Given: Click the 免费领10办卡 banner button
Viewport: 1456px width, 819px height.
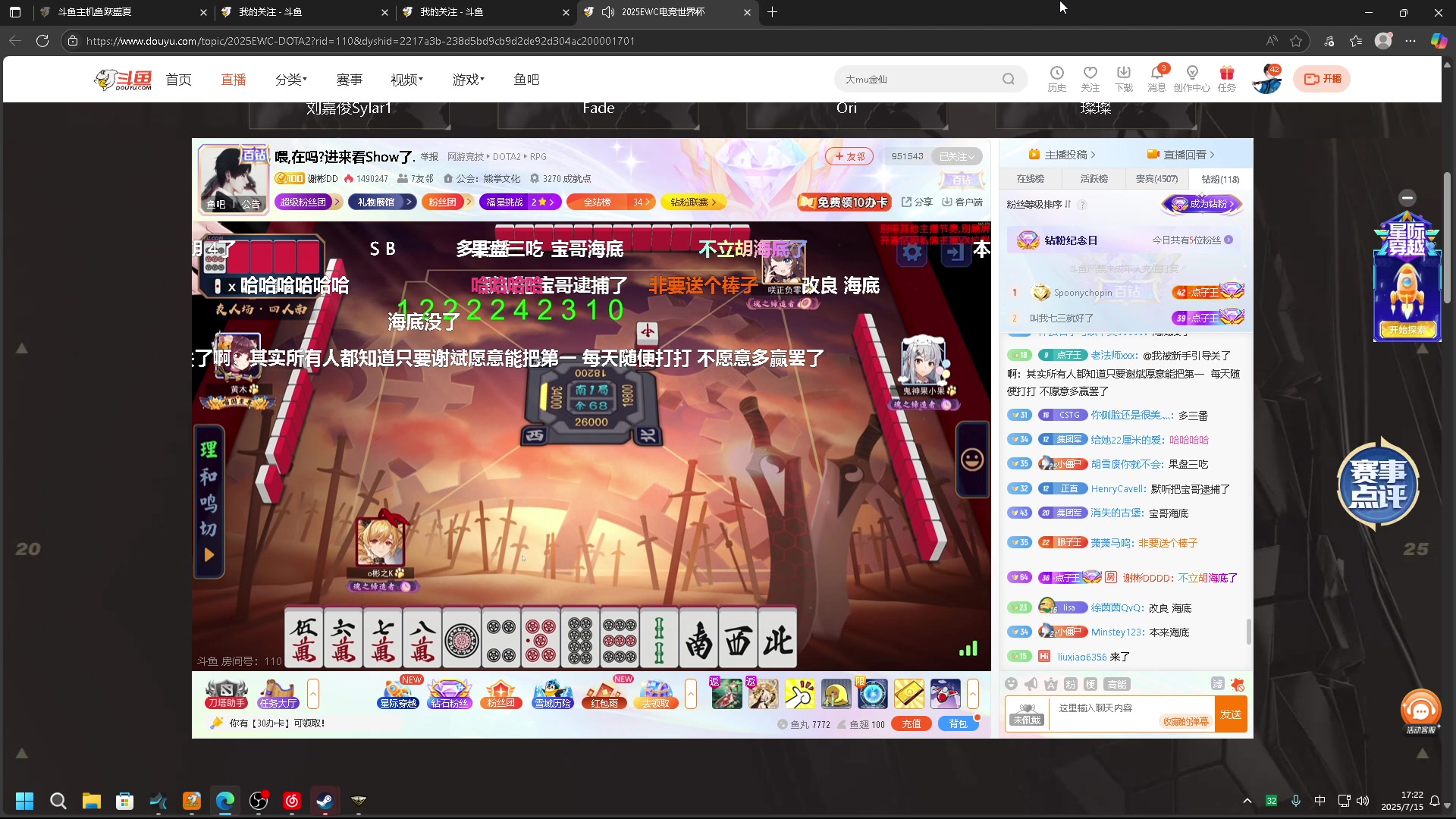Looking at the screenshot, I should (843, 202).
